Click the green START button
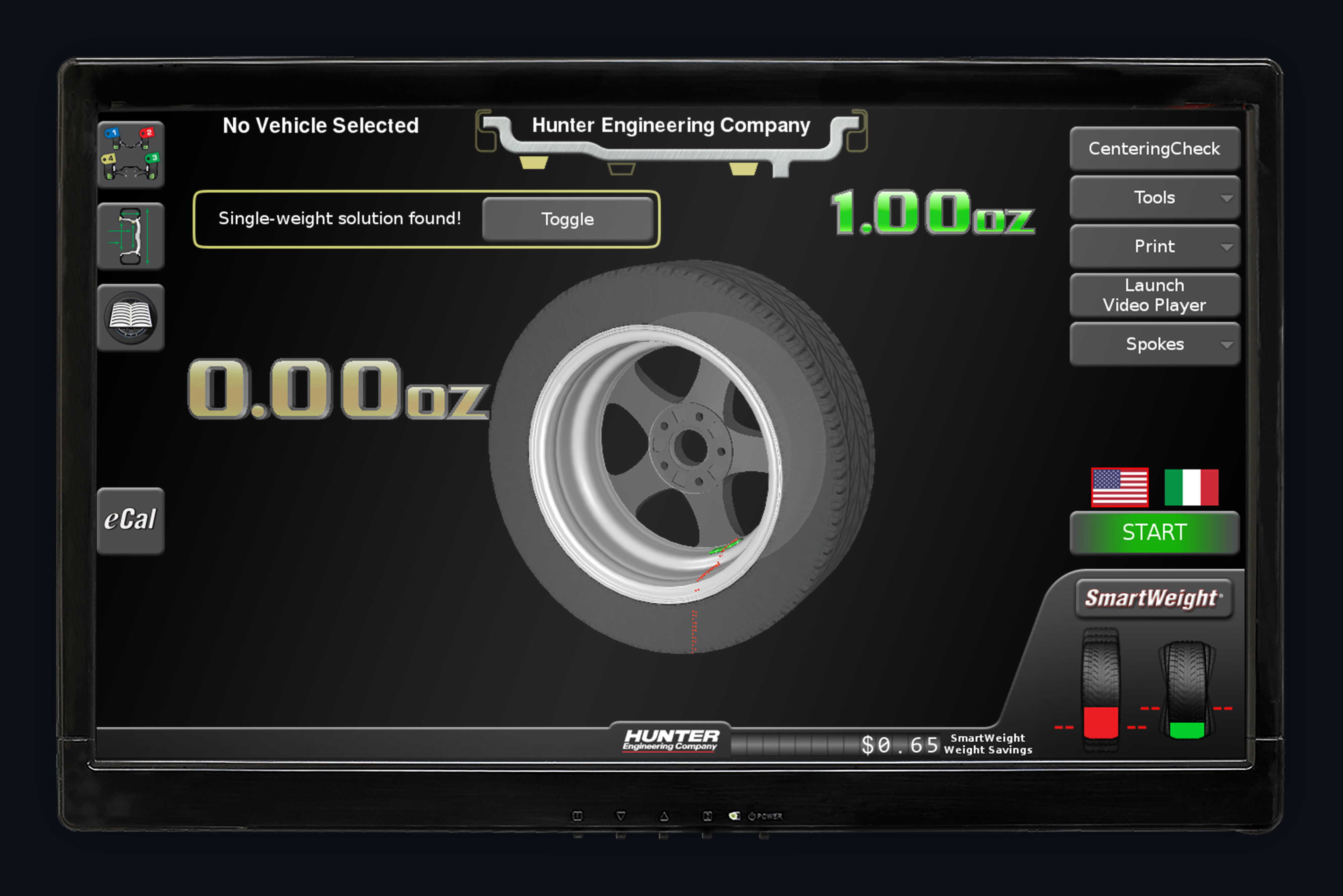This screenshot has height=896, width=1343. tap(1154, 533)
